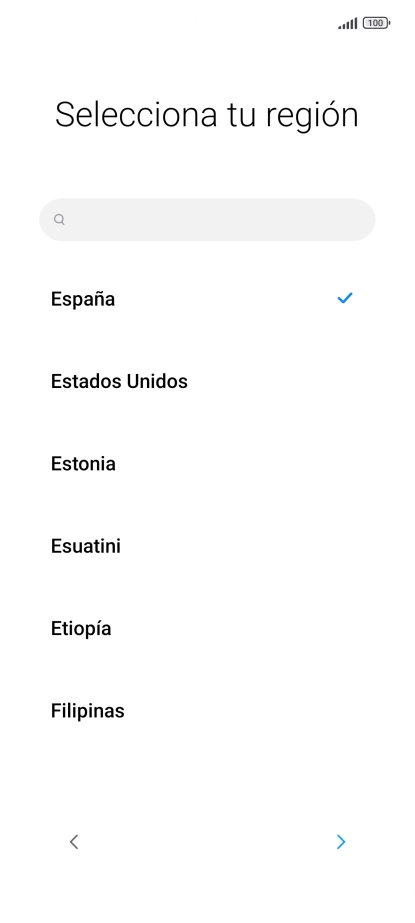Tap the battery indicator in status bar
415x923 pixels.
pyautogui.click(x=377, y=24)
